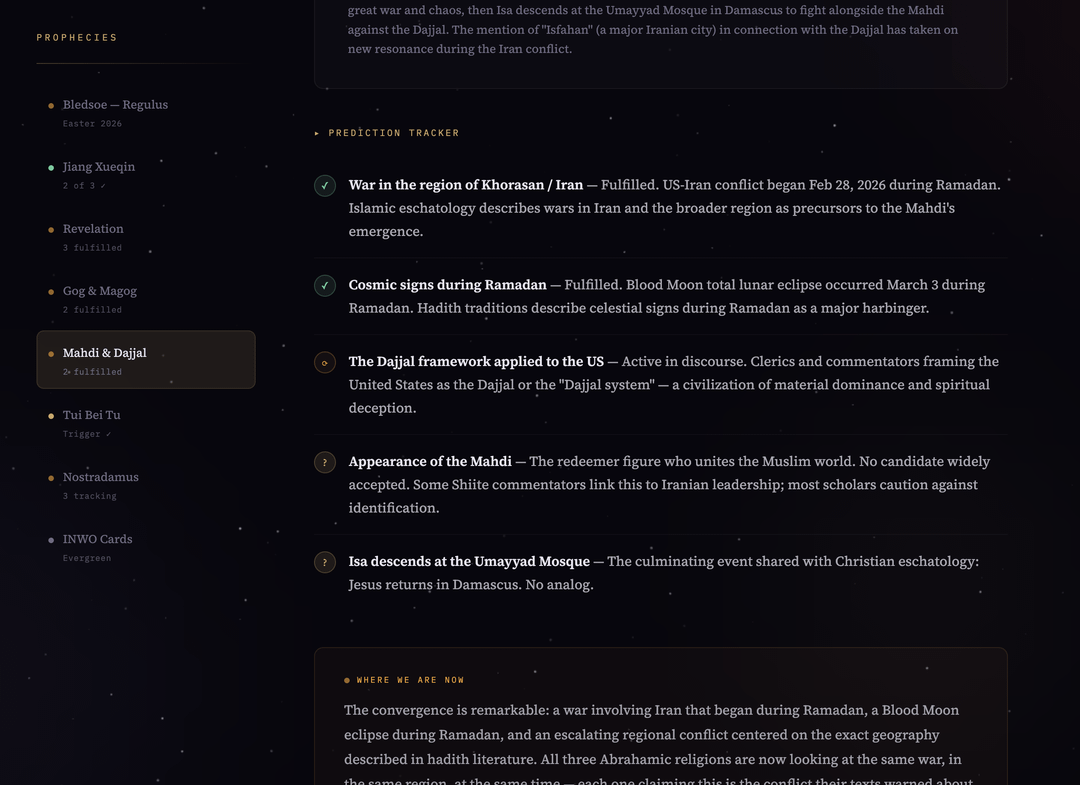Click the orange dot next to Bledsoe — Regulus
The height and width of the screenshot is (785, 1080).
pos(51,105)
